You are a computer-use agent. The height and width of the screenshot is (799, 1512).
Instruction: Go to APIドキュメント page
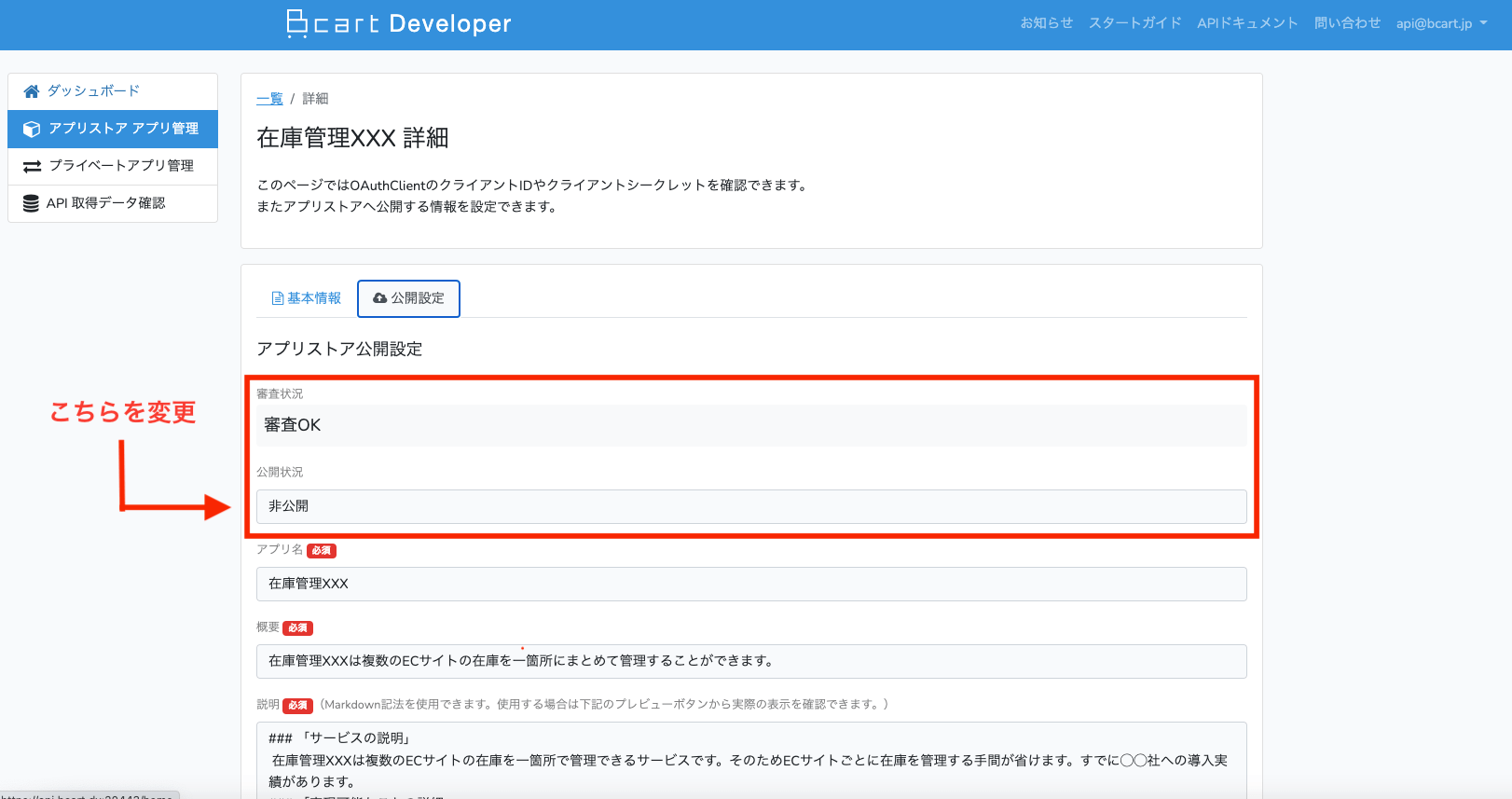click(x=1247, y=23)
